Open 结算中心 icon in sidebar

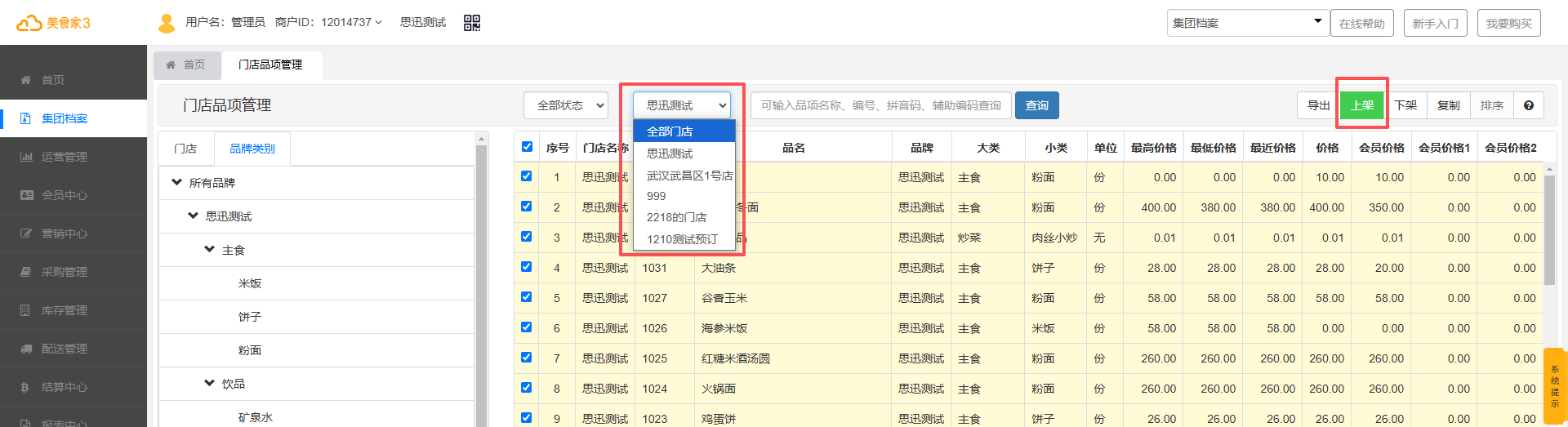[x=26, y=387]
